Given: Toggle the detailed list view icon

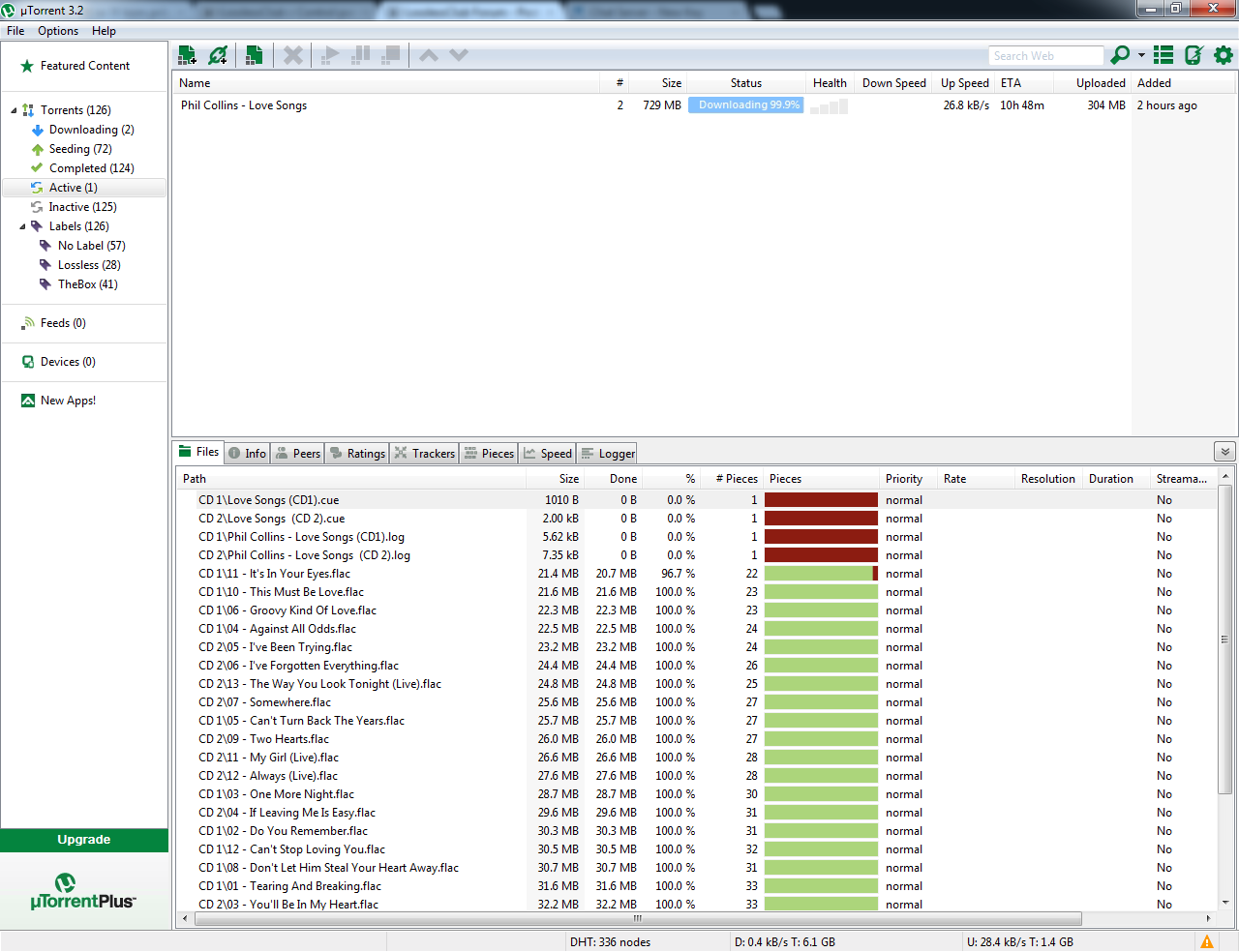Looking at the screenshot, I should pos(1163,55).
